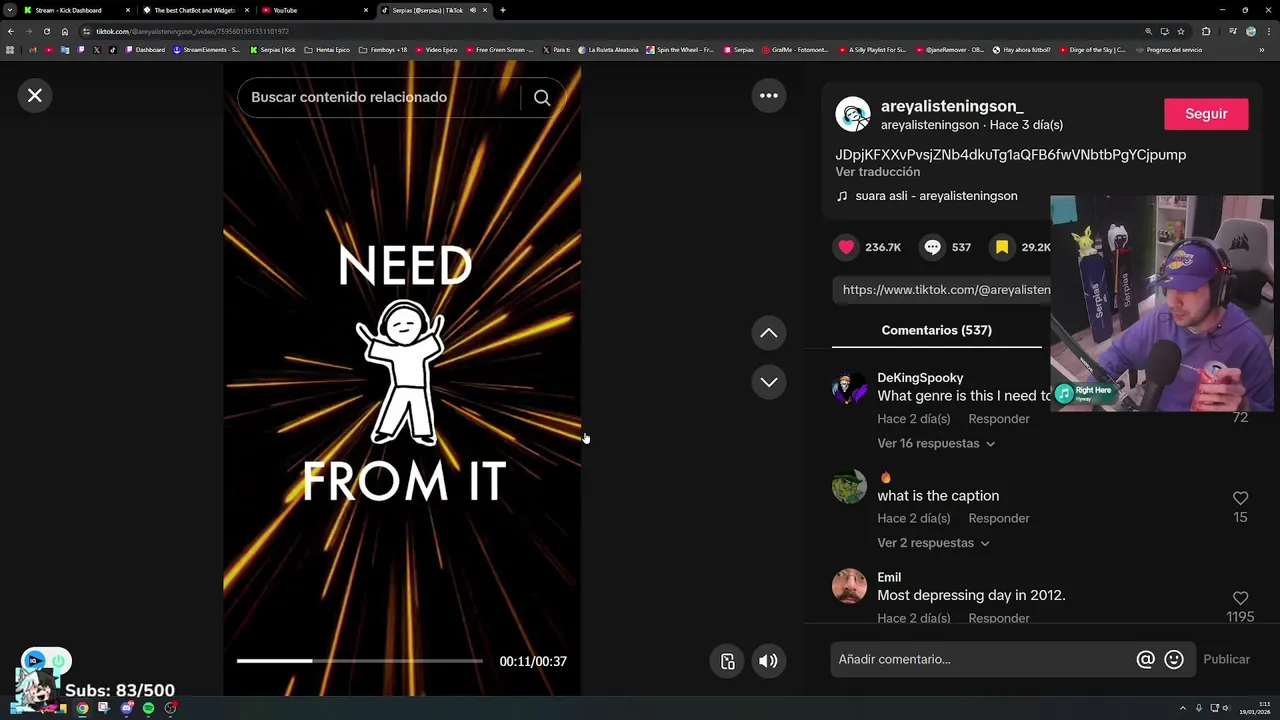This screenshot has width=1280, height=720.
Task: Open the emoji picker in comment box
Action: pyautogui.click(x=1174, y=659)
